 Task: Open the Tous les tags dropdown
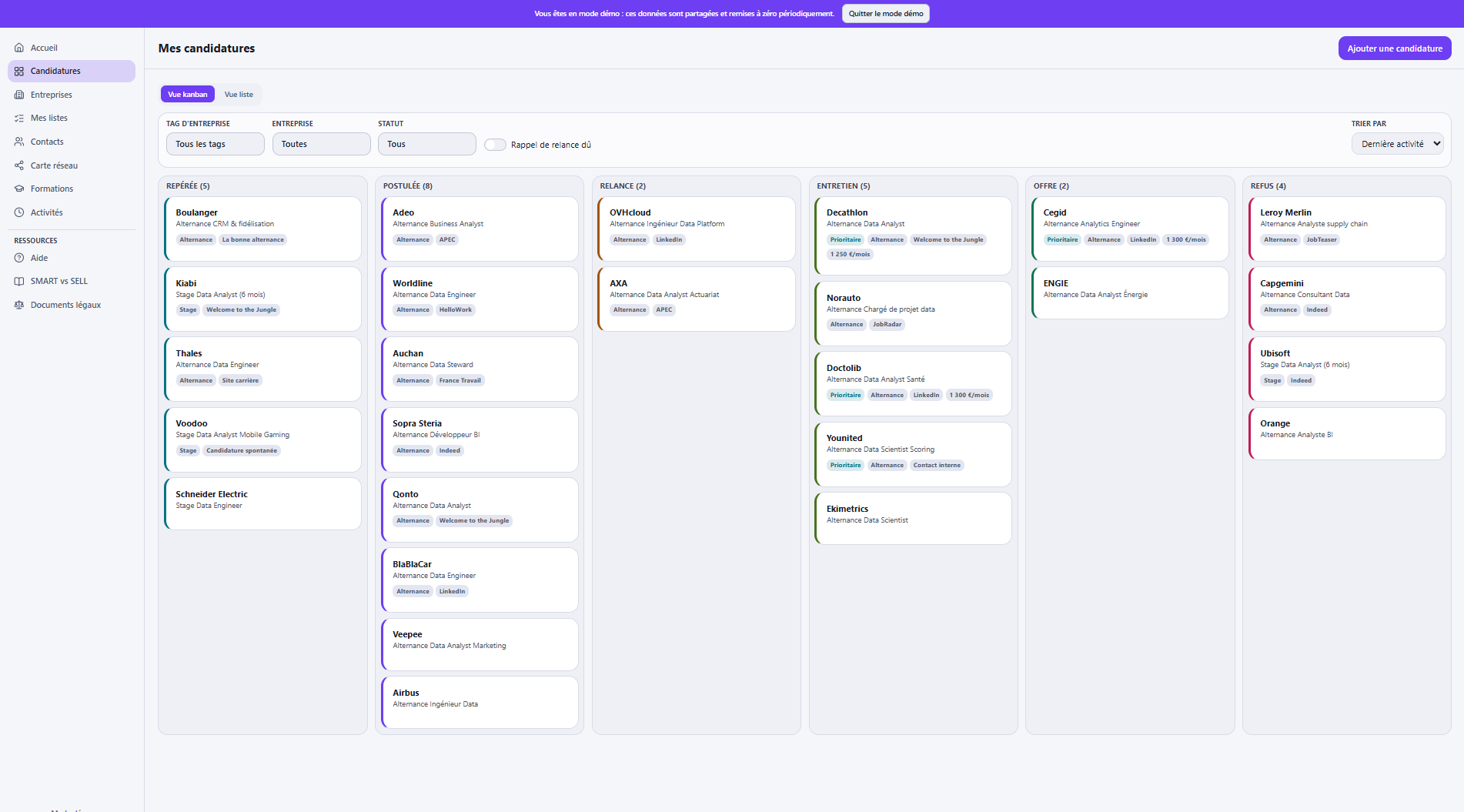pos(216,144)
